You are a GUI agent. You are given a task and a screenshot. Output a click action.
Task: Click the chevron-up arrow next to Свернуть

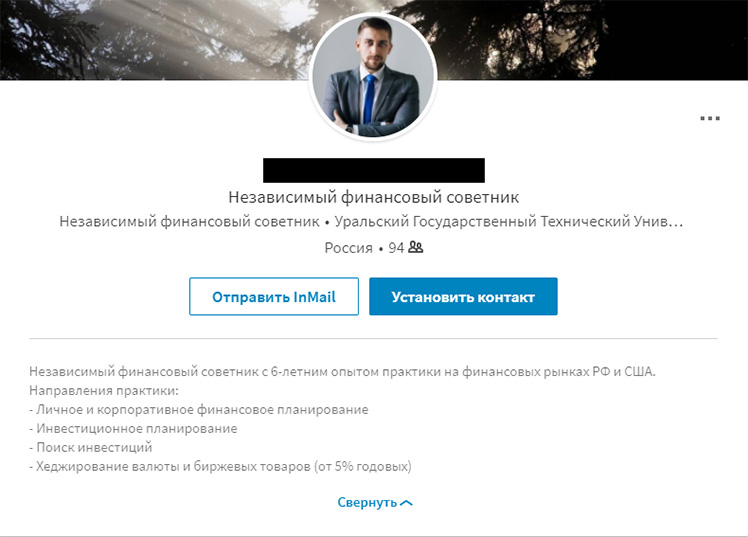tap(406, 503)
